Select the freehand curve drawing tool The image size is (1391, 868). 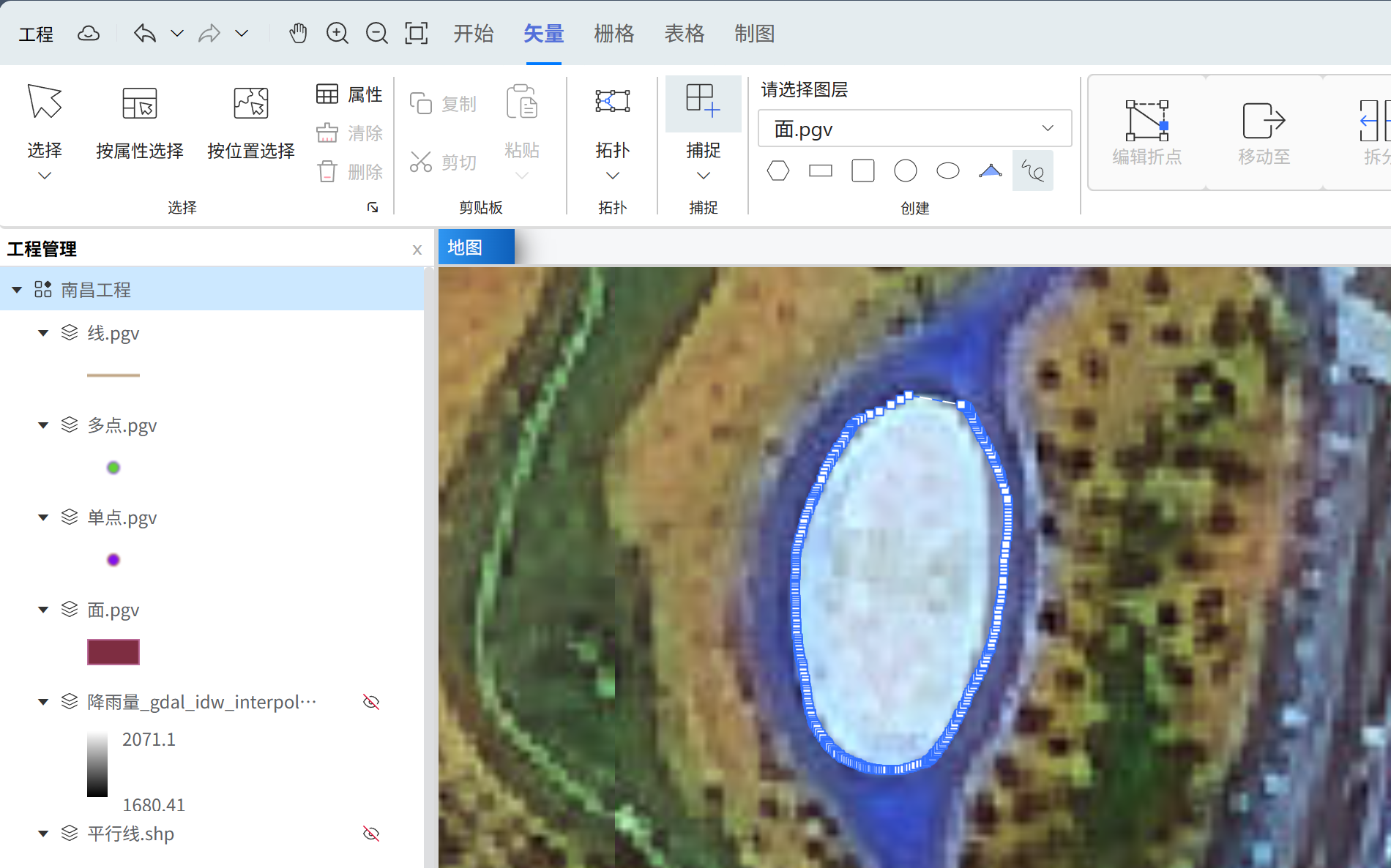point(1032,171)
